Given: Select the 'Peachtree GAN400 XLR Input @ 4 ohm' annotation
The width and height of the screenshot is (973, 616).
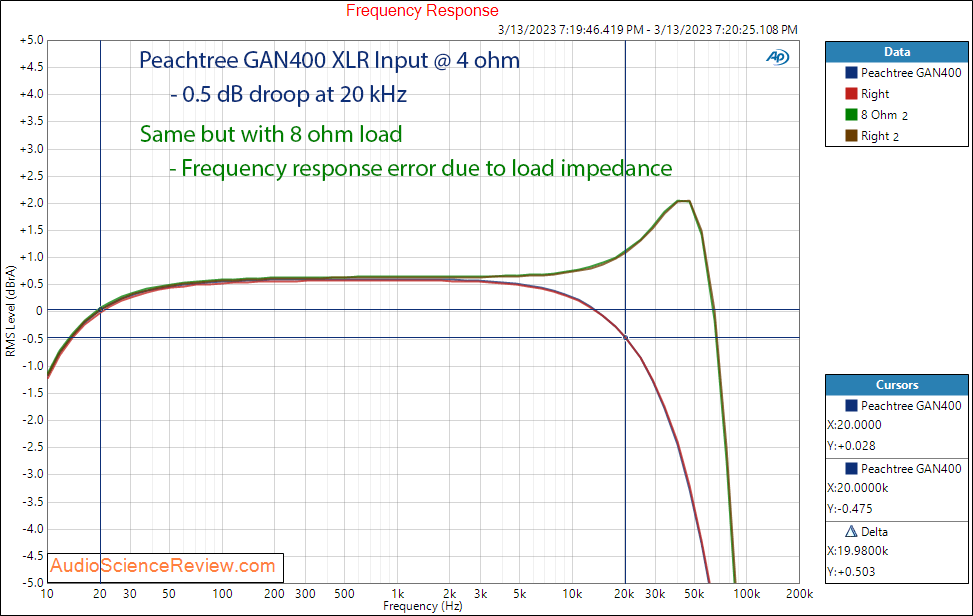Looking at the screenshot, I should [330, 60].
